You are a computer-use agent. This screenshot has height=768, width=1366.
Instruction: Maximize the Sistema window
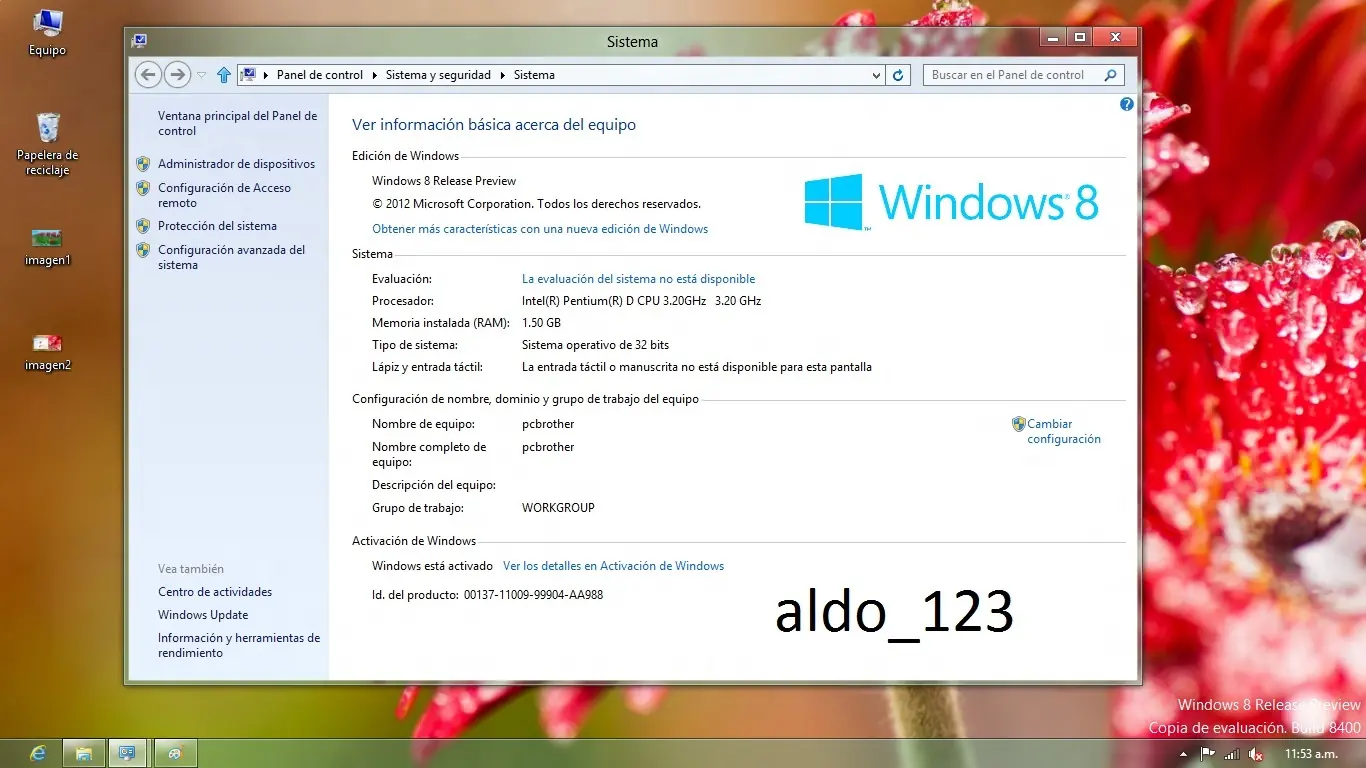tap(1079, 38)
